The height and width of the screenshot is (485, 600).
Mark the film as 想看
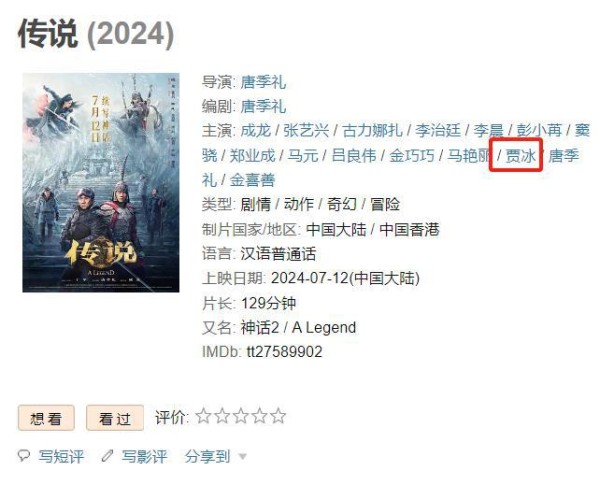pyautogui.click(x=46, y=418)
